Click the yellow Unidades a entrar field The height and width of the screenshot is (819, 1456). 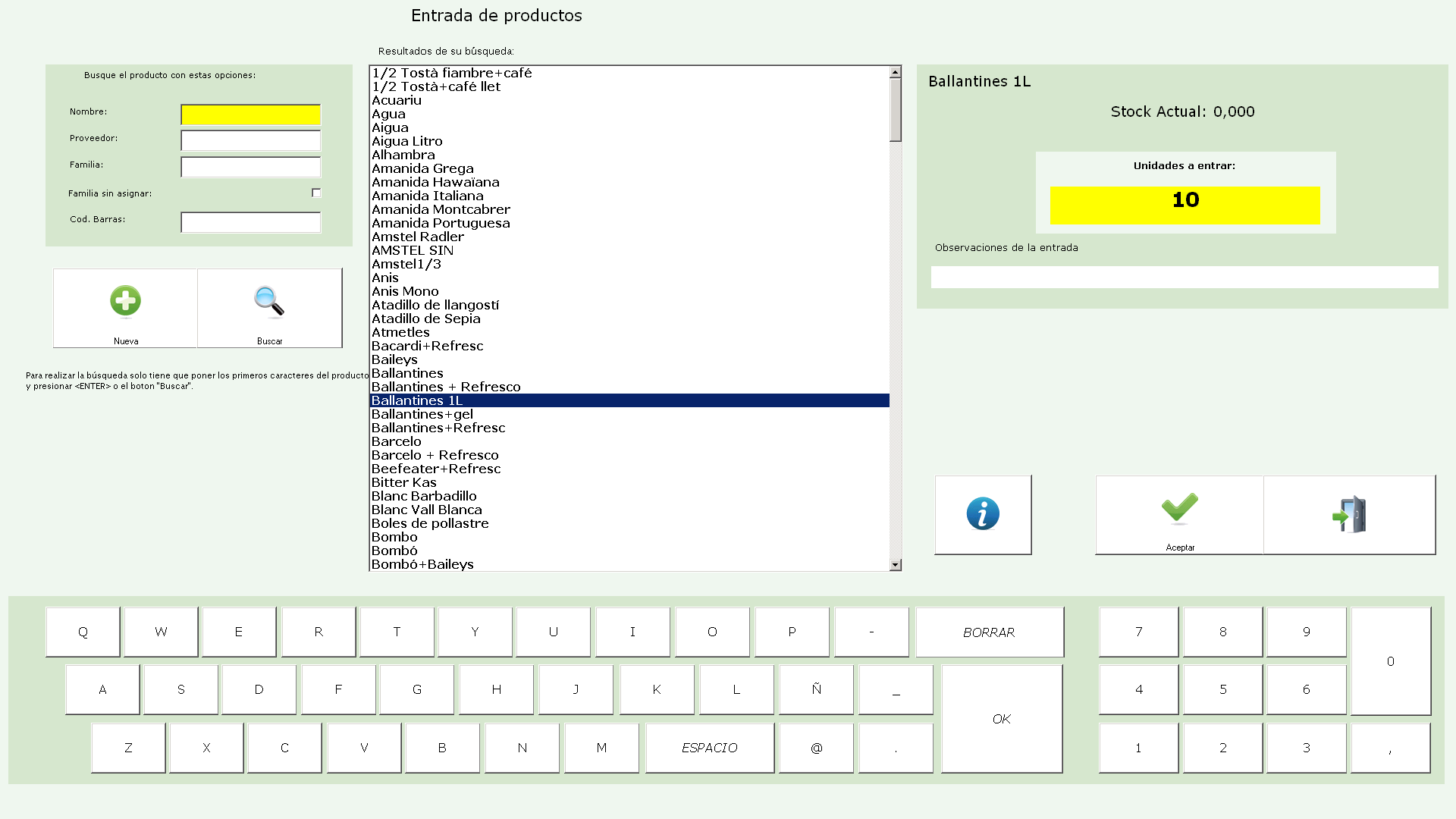[1185, 205]
